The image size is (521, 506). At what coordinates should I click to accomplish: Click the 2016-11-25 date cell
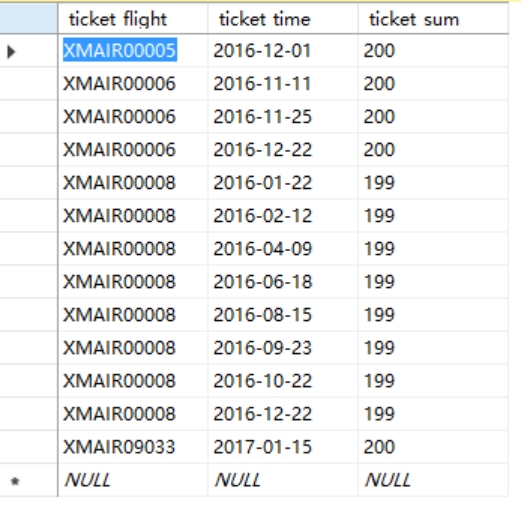(283, 116)
